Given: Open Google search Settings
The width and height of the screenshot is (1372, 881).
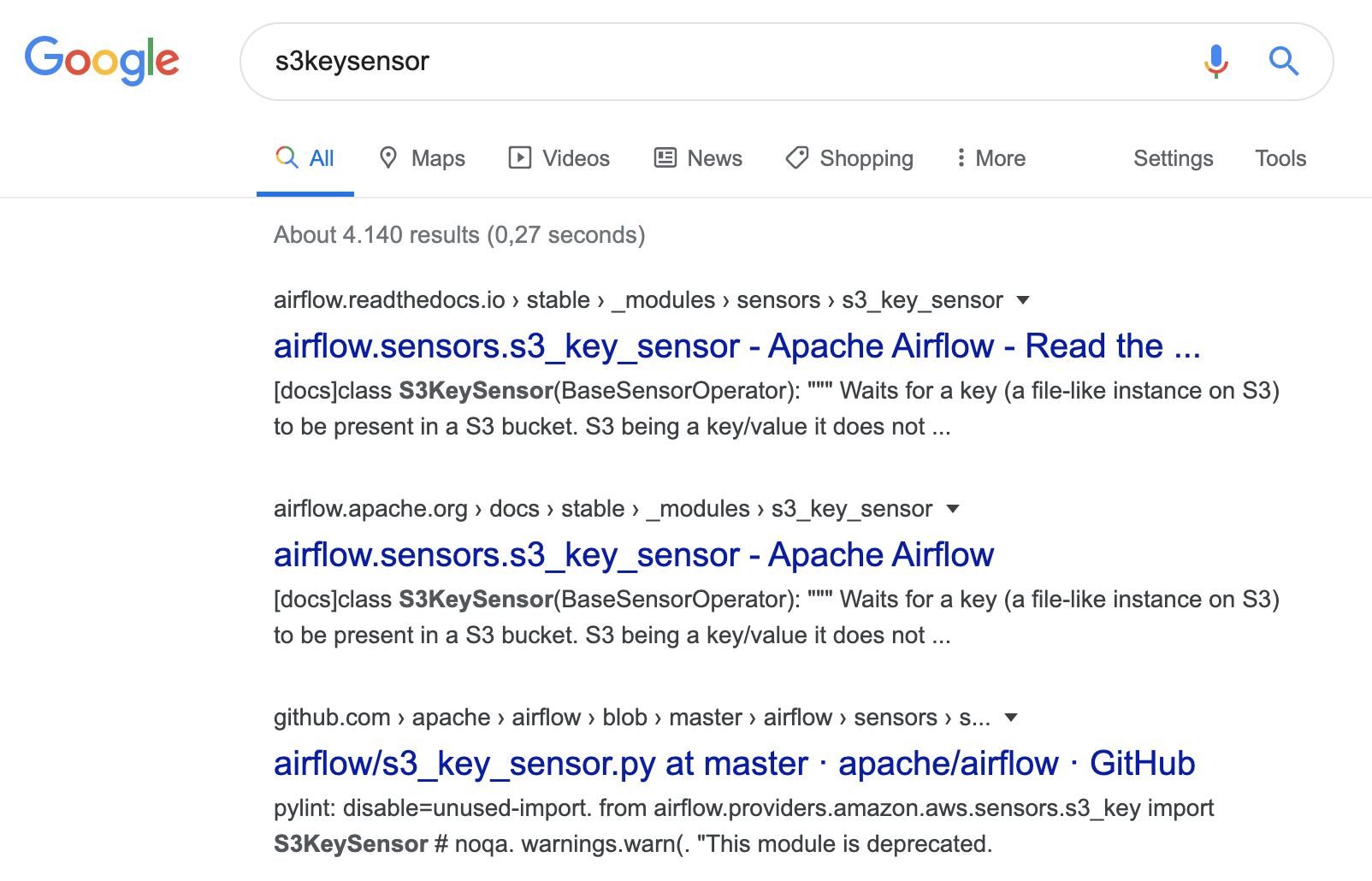Looking at the screenshot, I should coord(1173,157).
